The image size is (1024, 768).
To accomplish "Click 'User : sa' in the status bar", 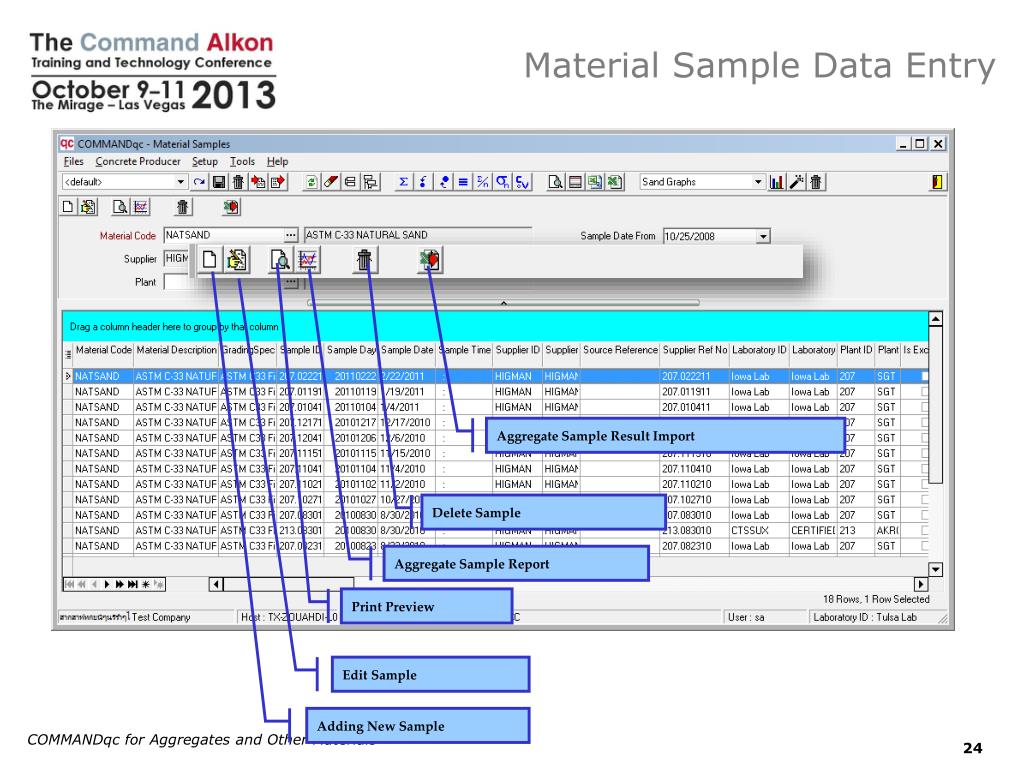I will coord(746,617).
